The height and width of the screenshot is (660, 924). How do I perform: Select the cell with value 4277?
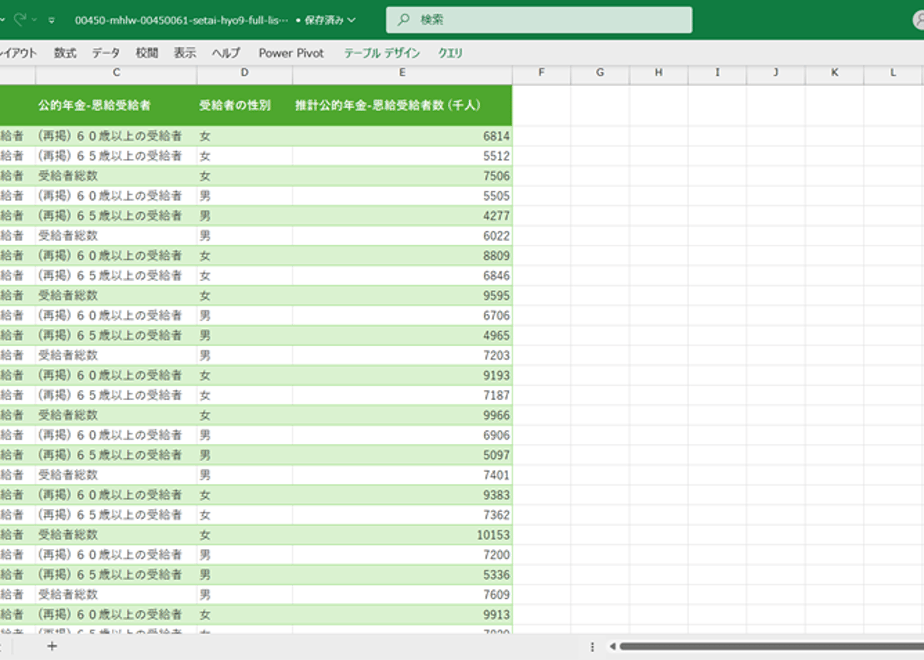pyautogui.click(x=402, y=216)
